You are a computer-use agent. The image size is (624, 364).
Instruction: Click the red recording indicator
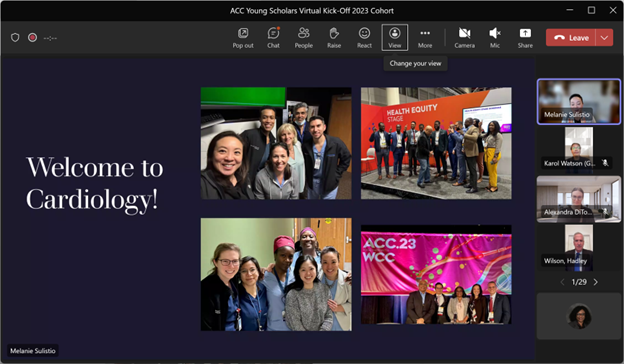33,38
